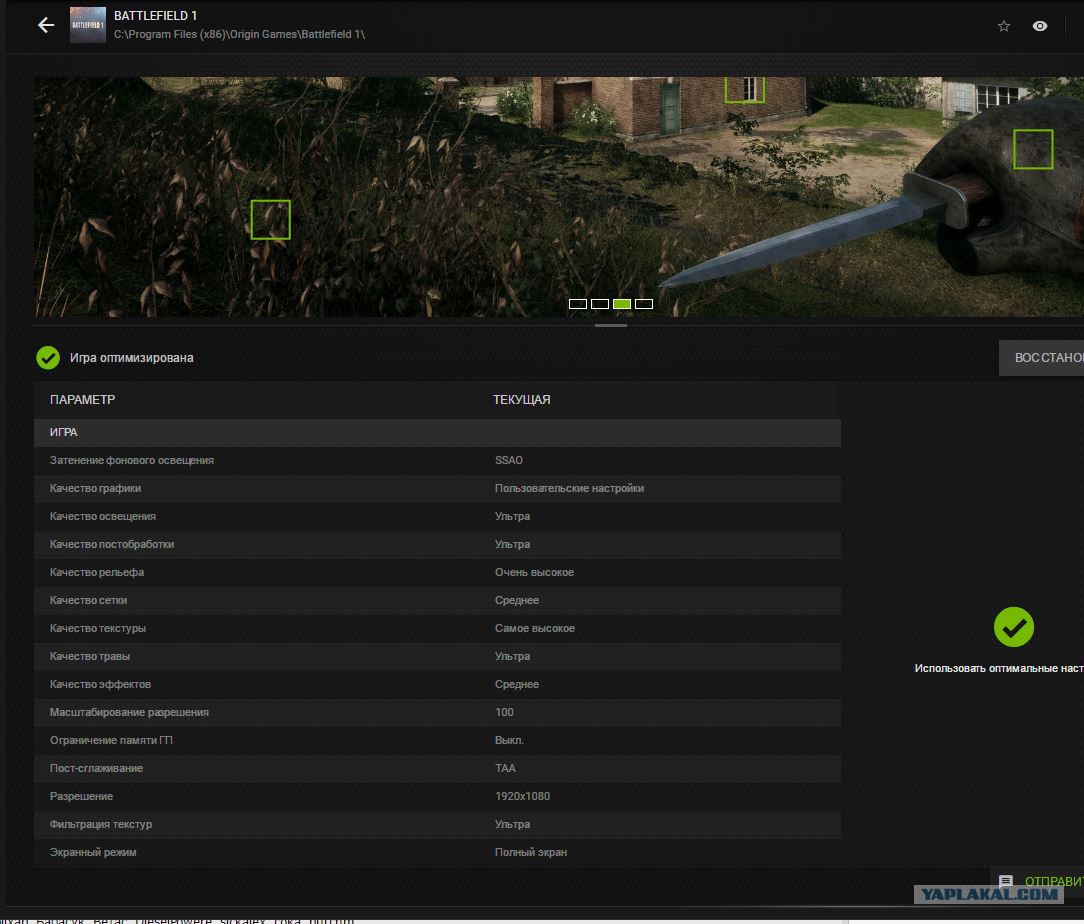Show the second screenshot via carousel indicator
The width and height of the screenshot is (1084, 924).
600,304
